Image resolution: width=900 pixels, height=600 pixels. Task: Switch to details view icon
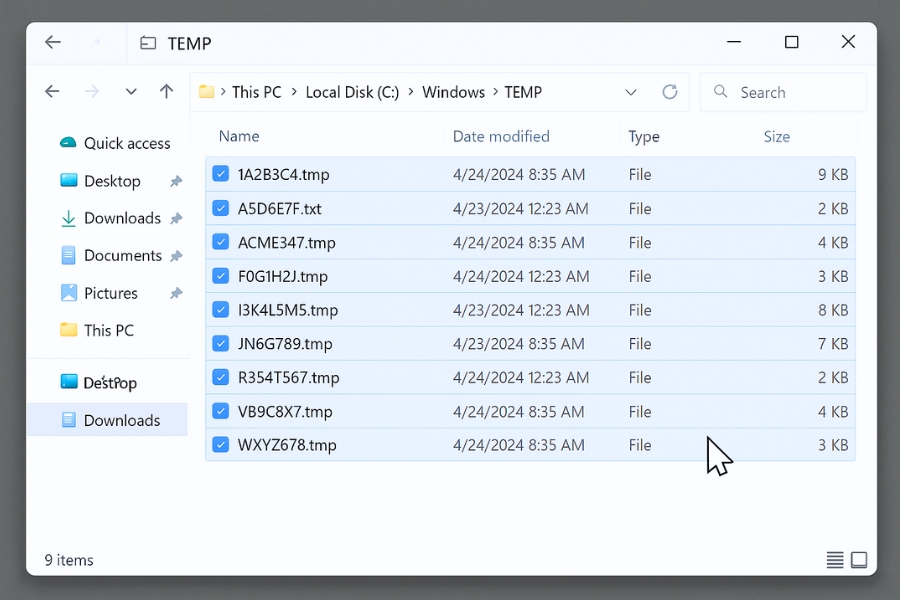coord(835,560)
